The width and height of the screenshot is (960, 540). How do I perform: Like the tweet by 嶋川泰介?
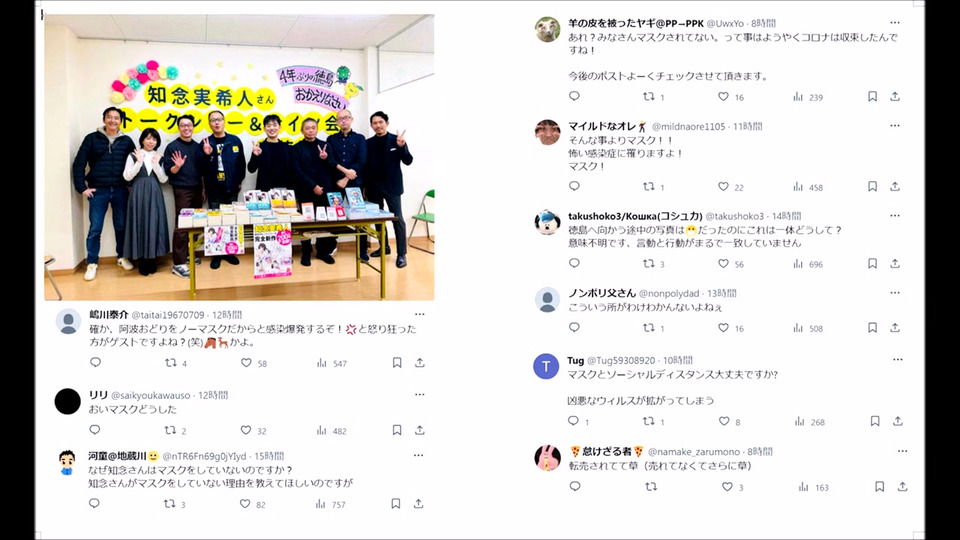[x=246, y=363]
